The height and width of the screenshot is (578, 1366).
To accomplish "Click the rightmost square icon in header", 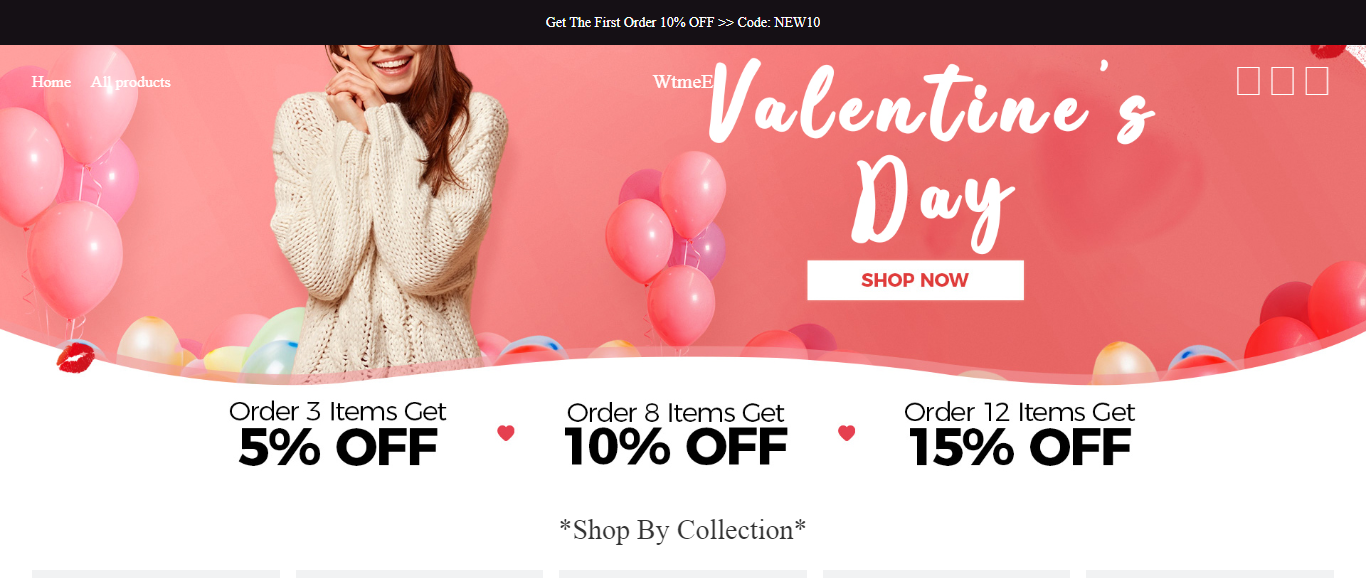I will click(1317, 81).
